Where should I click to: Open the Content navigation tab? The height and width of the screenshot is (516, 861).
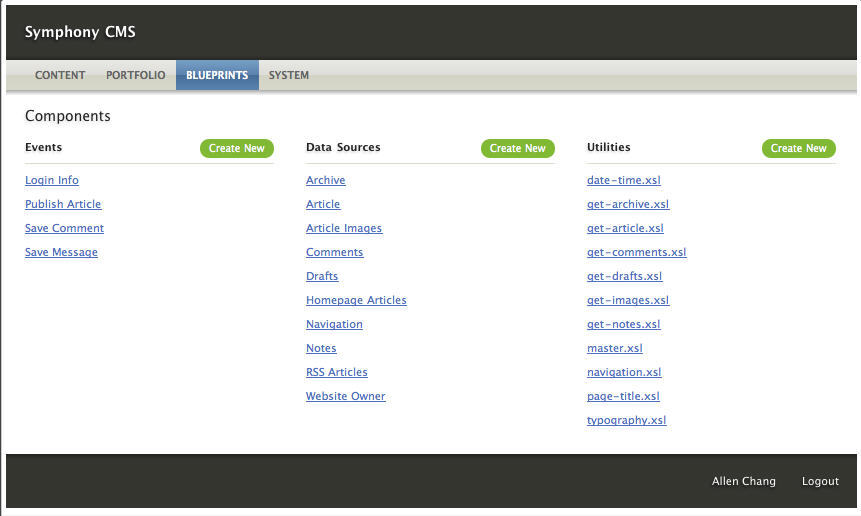[x=60, y=75]
